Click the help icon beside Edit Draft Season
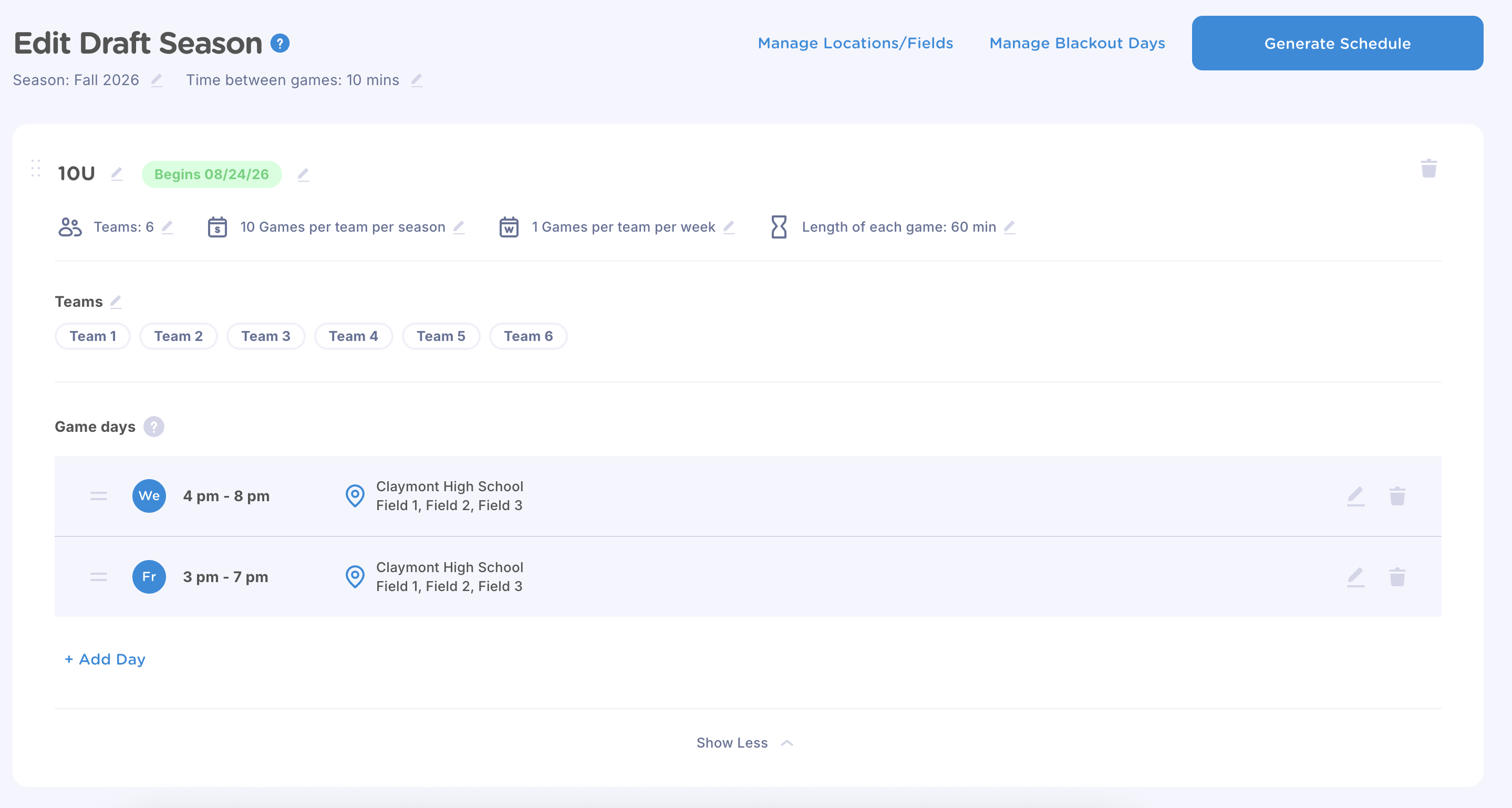Viewport: 1512px width, 808px height. (280, 44)
